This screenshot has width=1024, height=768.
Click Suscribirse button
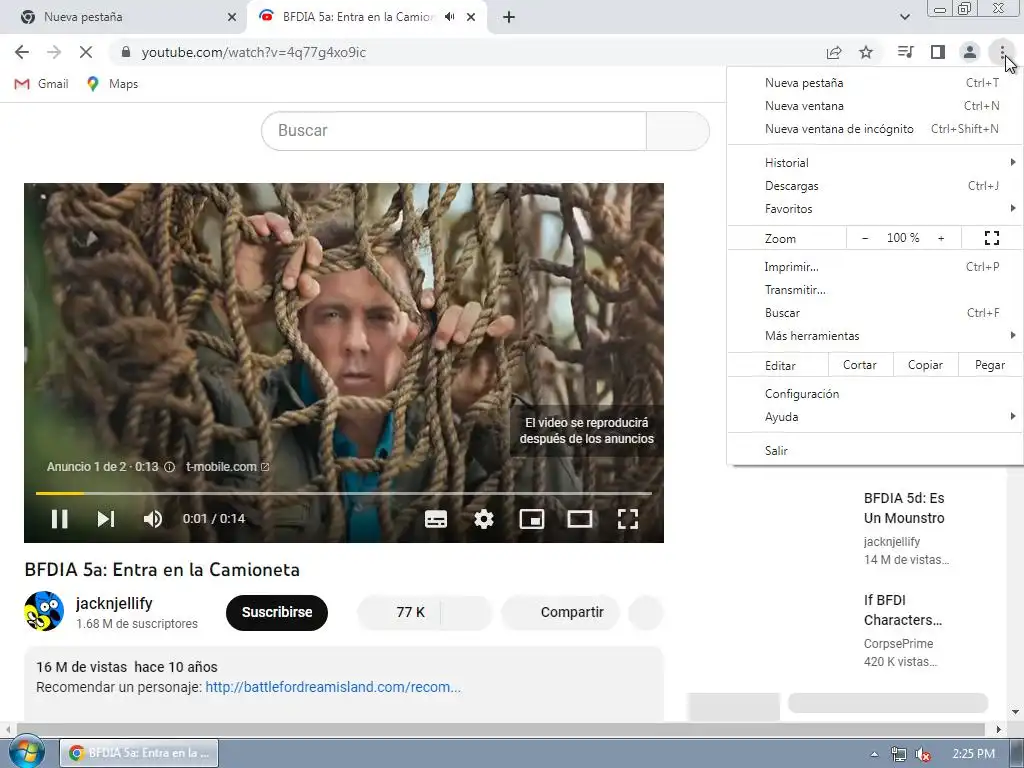click(x=277, y=613)
